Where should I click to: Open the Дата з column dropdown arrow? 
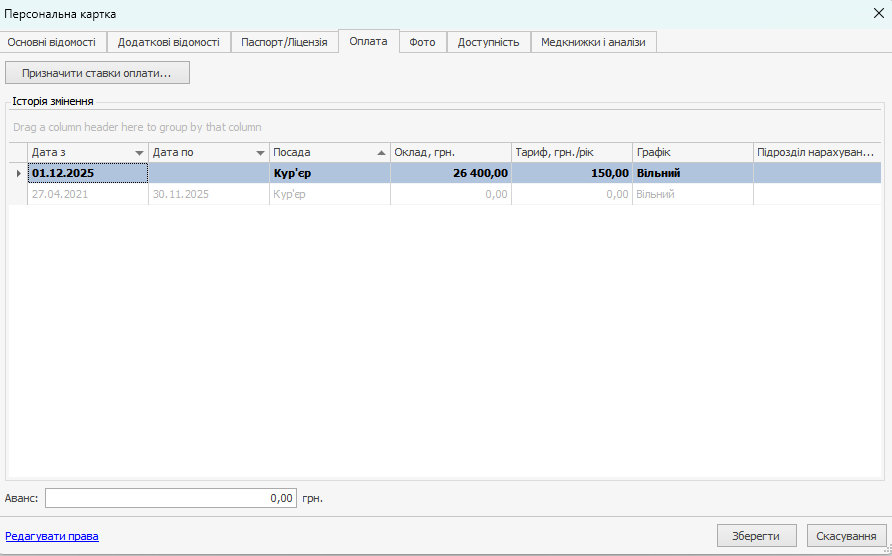[x=139, y=152]
